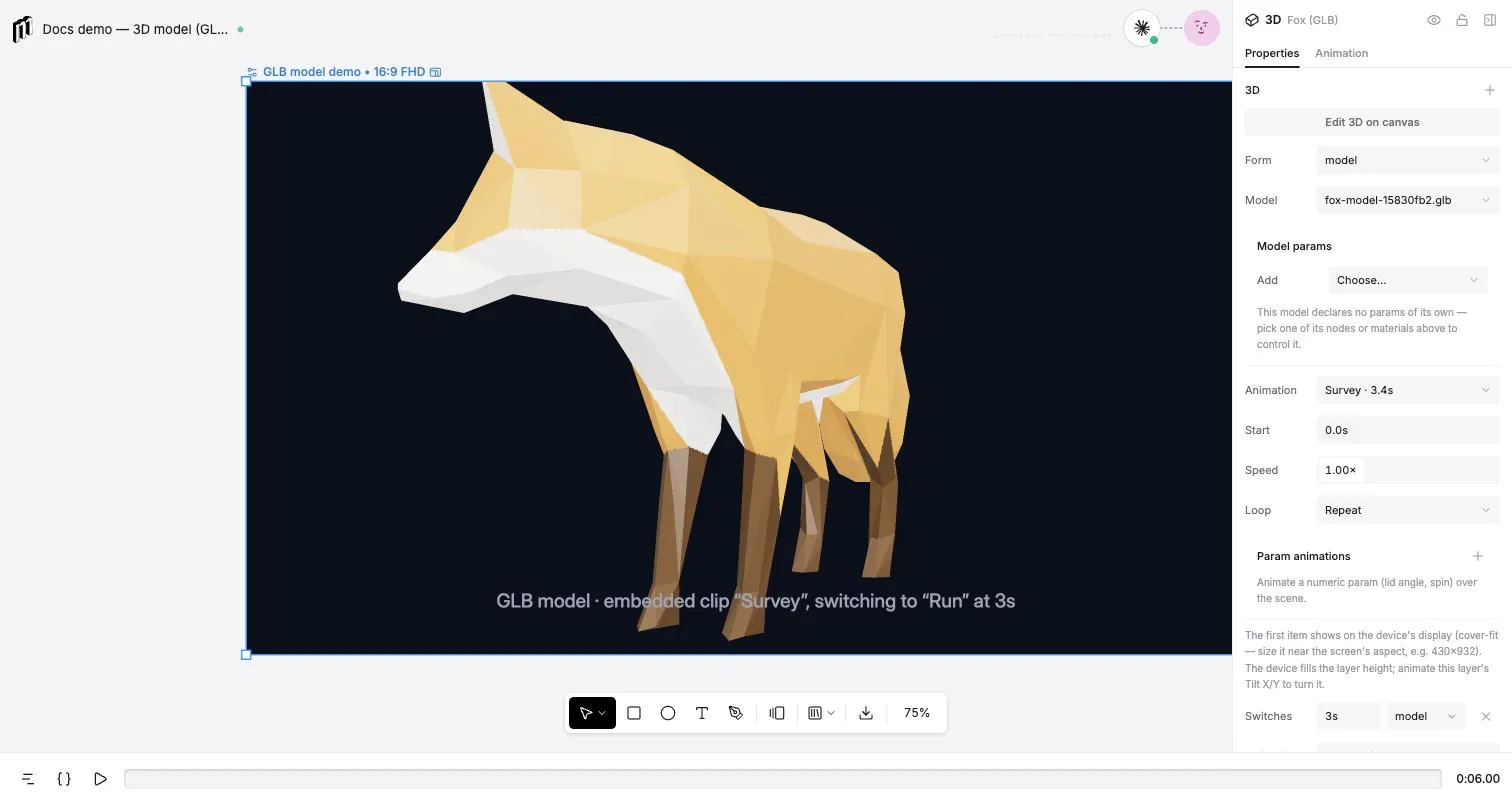Screen dimensions: 1512x805
Task: Click the 3D cube layer type icon
Action: pos(1252,20)
